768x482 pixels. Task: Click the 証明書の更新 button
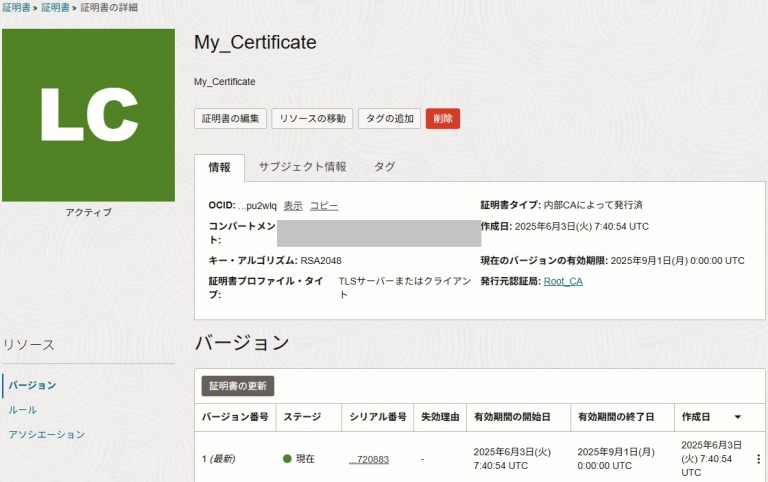[x=238, y=386]
